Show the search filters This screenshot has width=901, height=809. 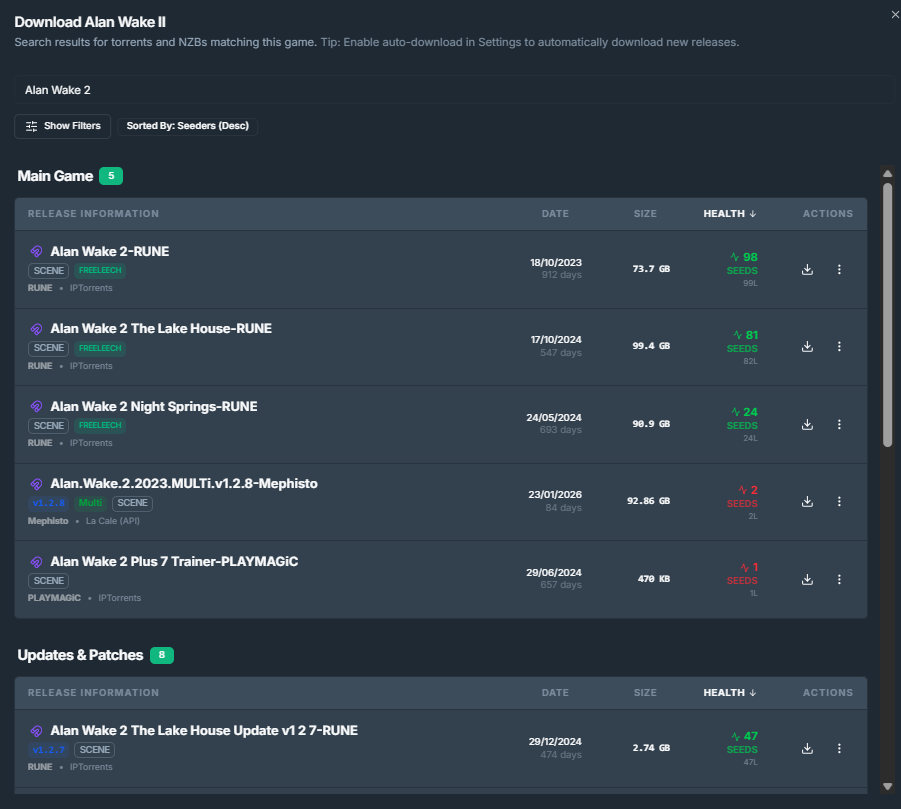click(63, 126)
